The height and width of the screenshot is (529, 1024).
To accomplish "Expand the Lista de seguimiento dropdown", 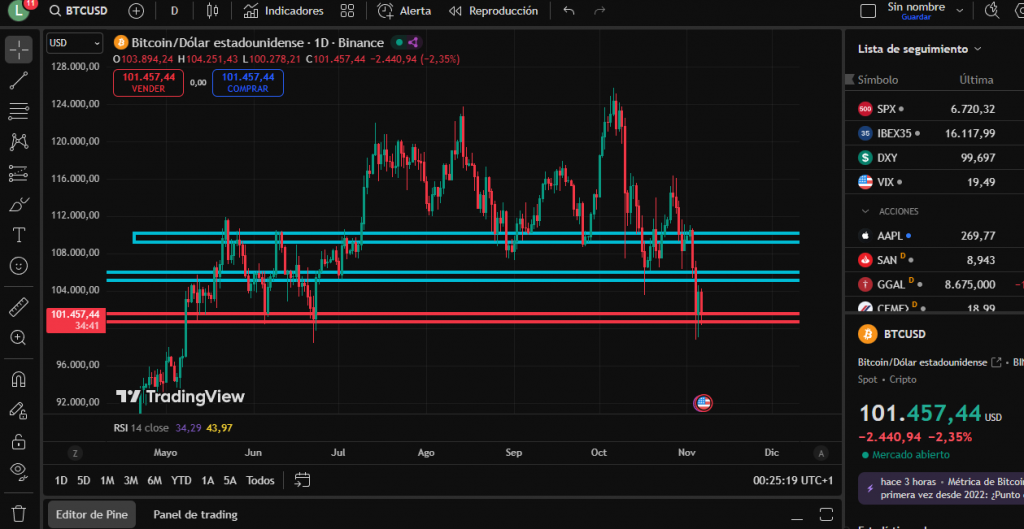I will (920, 48).
